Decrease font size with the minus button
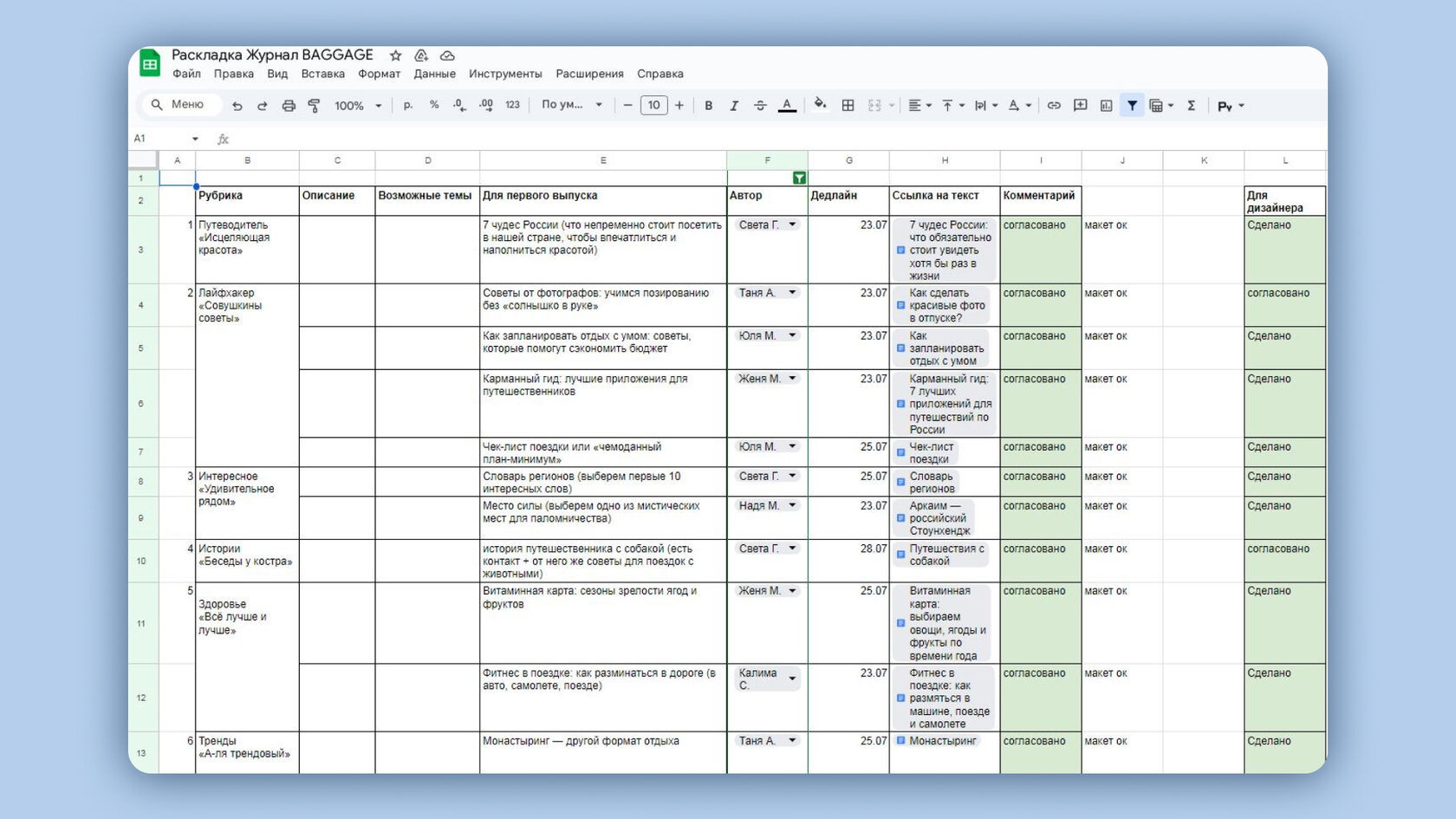Viewport: 1456px width, 819px height. [x=627, y=106]
